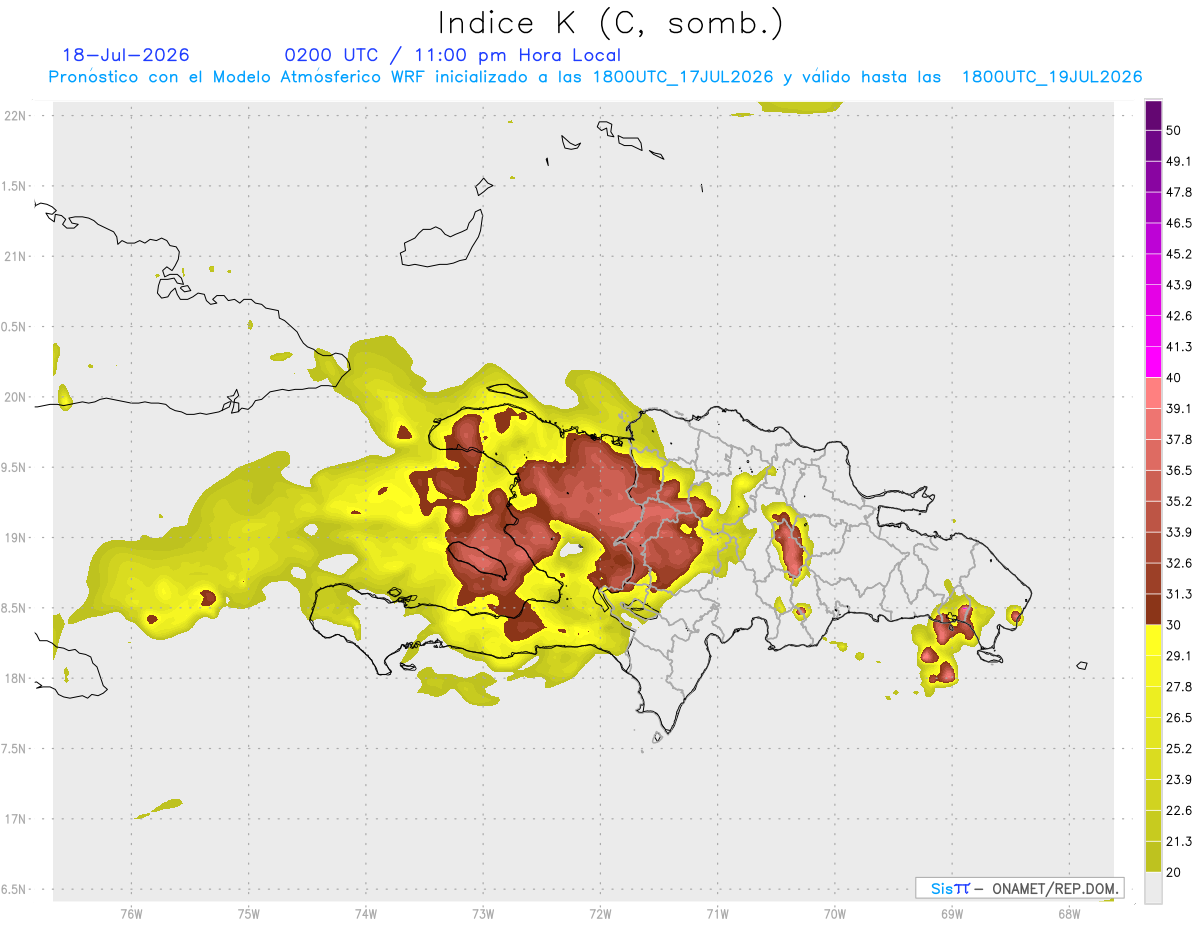
Task: Click the colorbar value 26.5
Action: point(1179,718)
